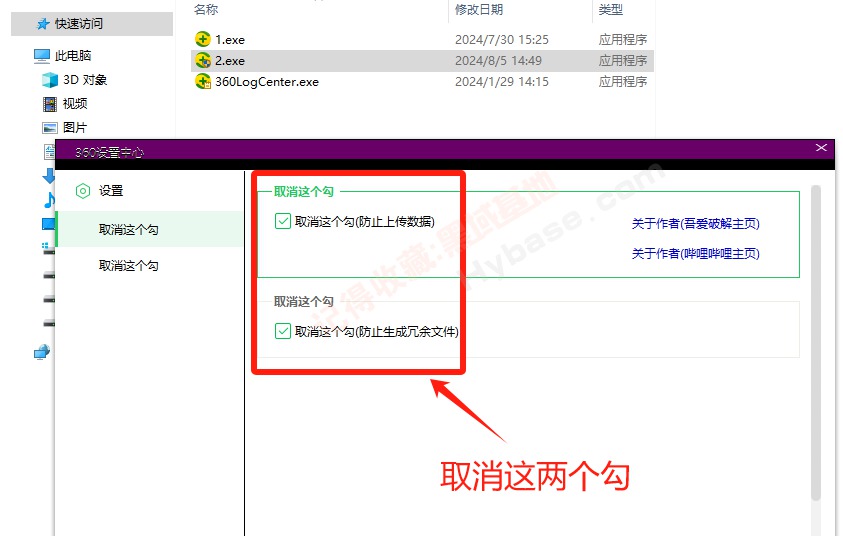Uncheck the 防止生成冗余文件 checkbox

tap(283, 331)
